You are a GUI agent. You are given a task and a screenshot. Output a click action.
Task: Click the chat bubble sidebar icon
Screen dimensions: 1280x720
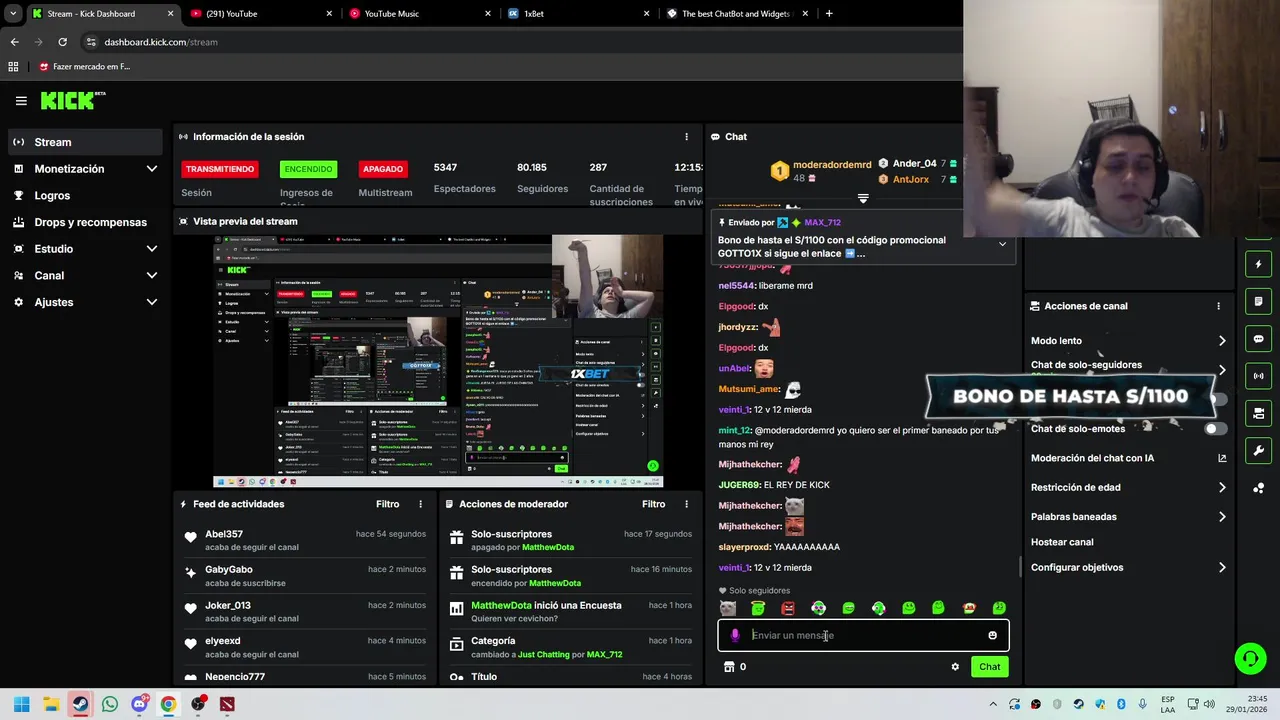1258,339
